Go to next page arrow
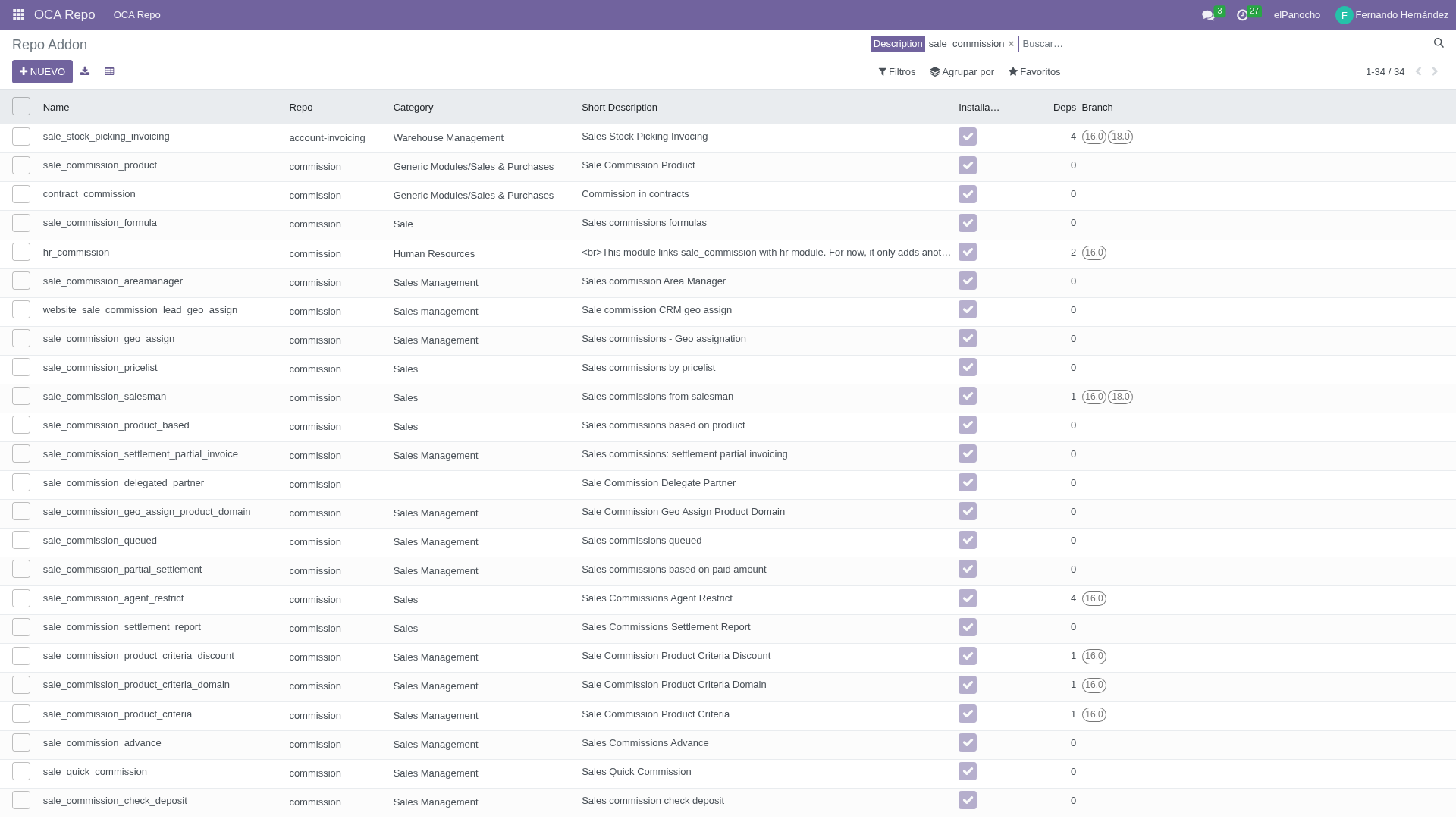Image resolution: width=1456 pixels, height=819 pixels. point(1435,71)
